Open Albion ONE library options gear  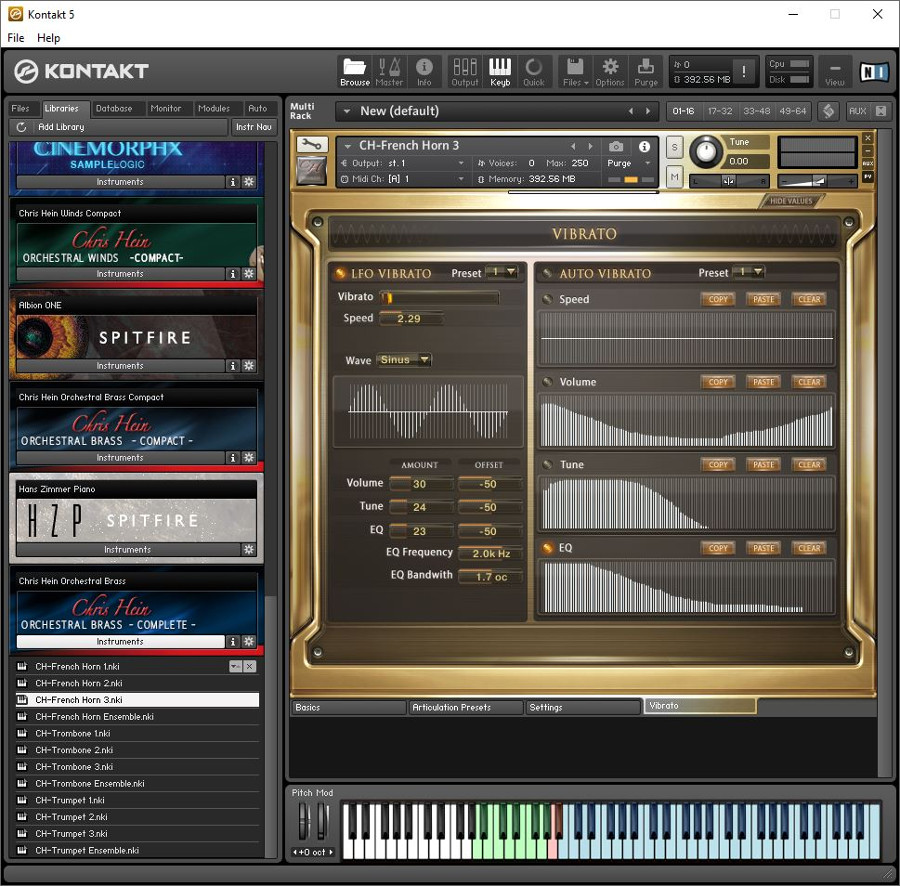249,366
